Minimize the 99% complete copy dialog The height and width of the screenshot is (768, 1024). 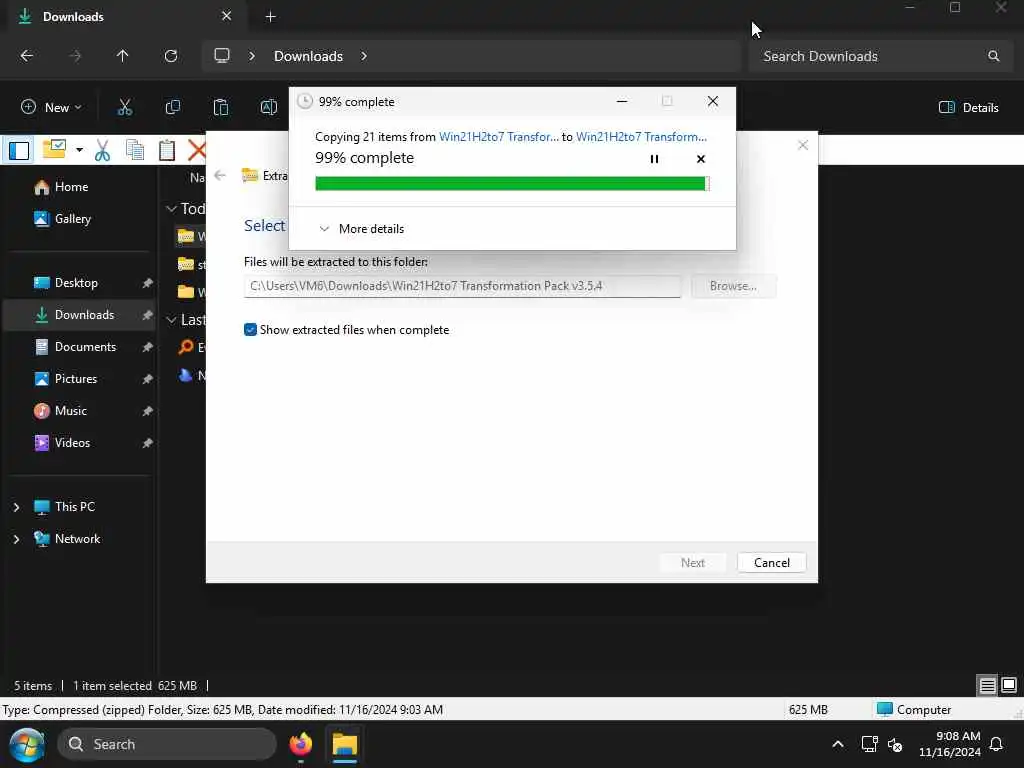coord(622,101)
